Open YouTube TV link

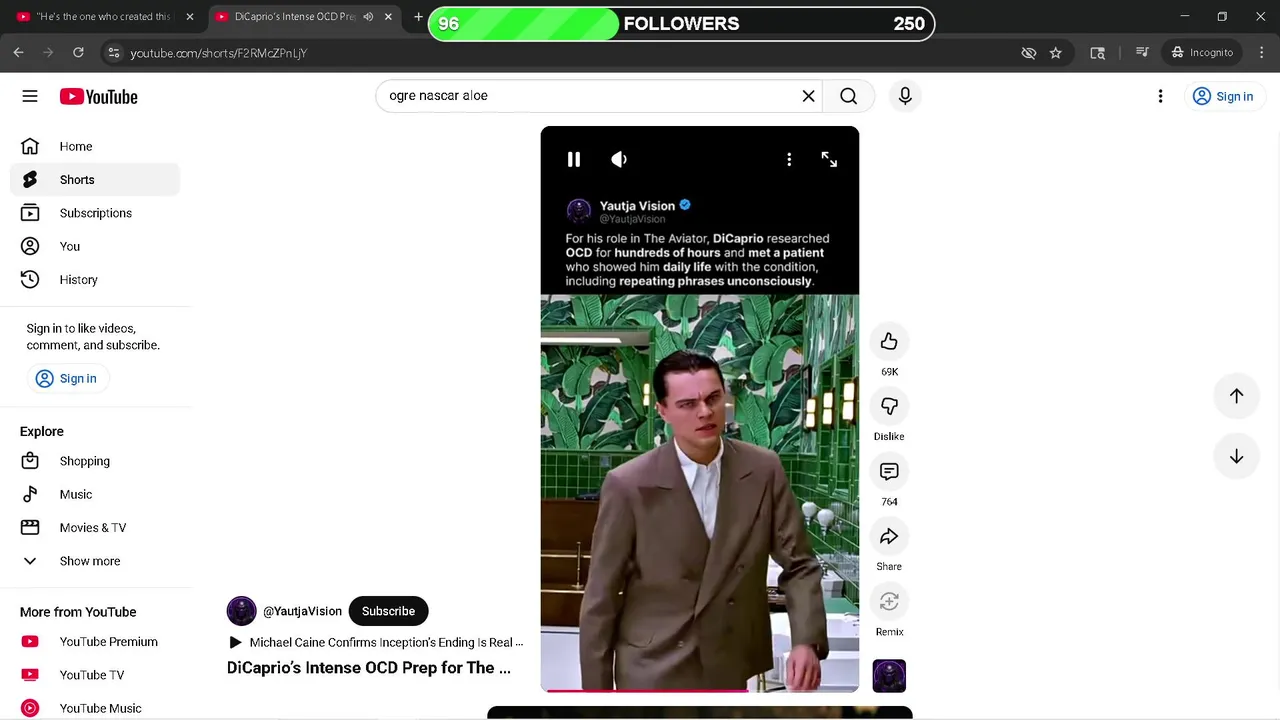[95, 675]
